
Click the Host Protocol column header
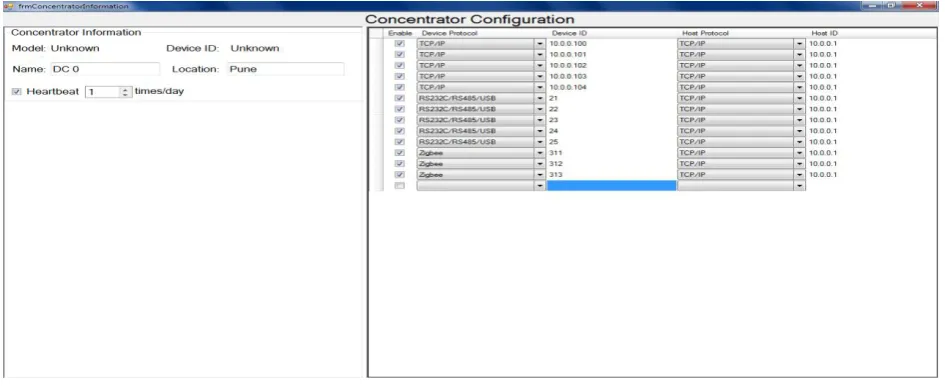pos(705,33)
